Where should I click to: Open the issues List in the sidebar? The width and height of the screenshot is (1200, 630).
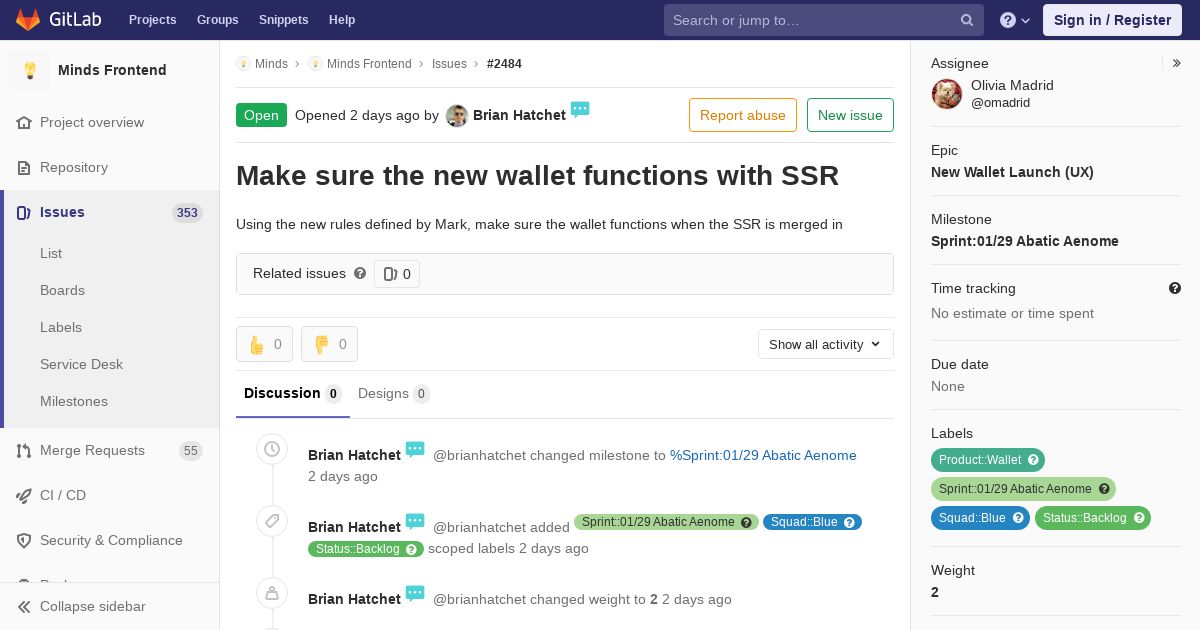point(51,253)
